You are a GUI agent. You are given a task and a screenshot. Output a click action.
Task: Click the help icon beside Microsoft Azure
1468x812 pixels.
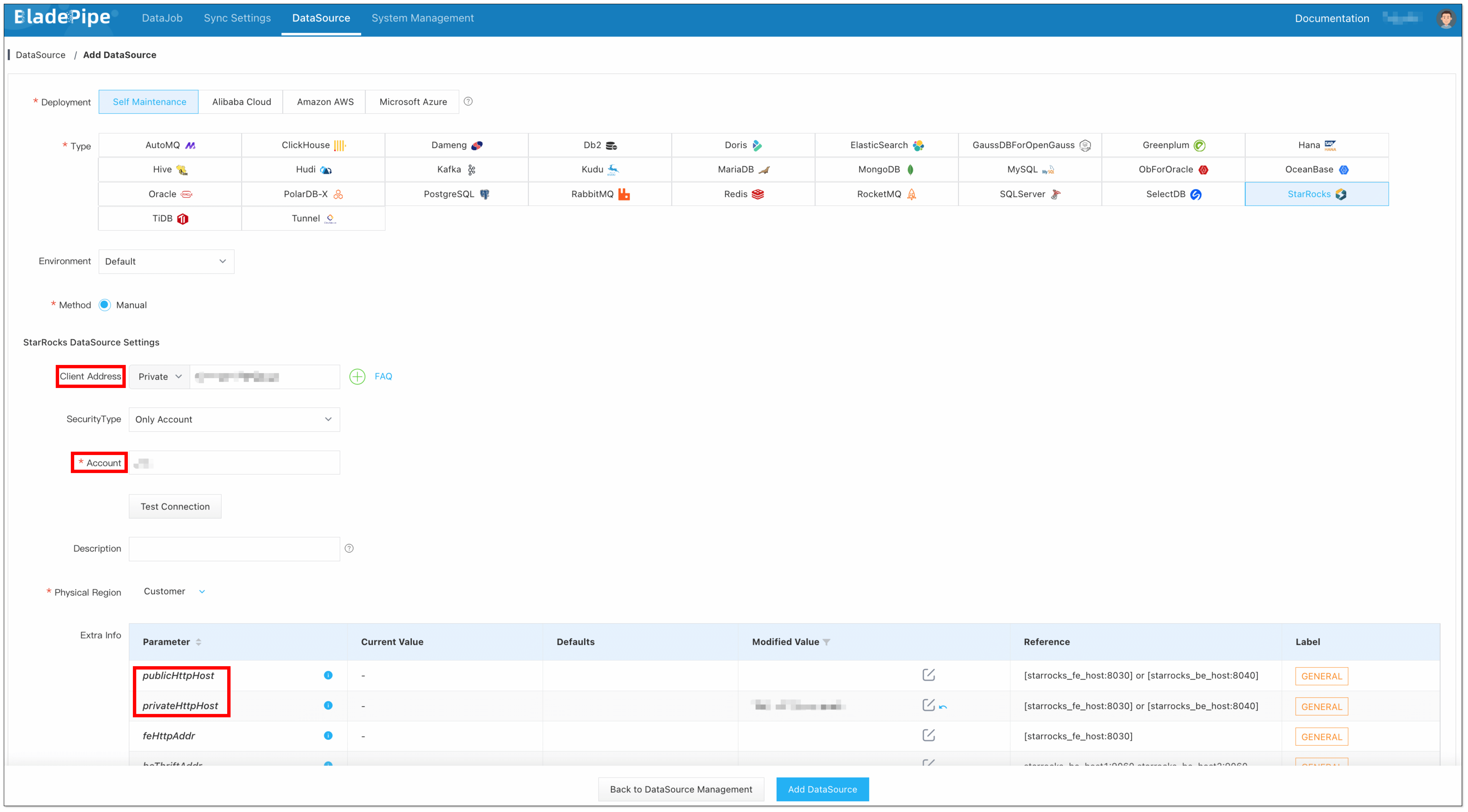[468, 101]
